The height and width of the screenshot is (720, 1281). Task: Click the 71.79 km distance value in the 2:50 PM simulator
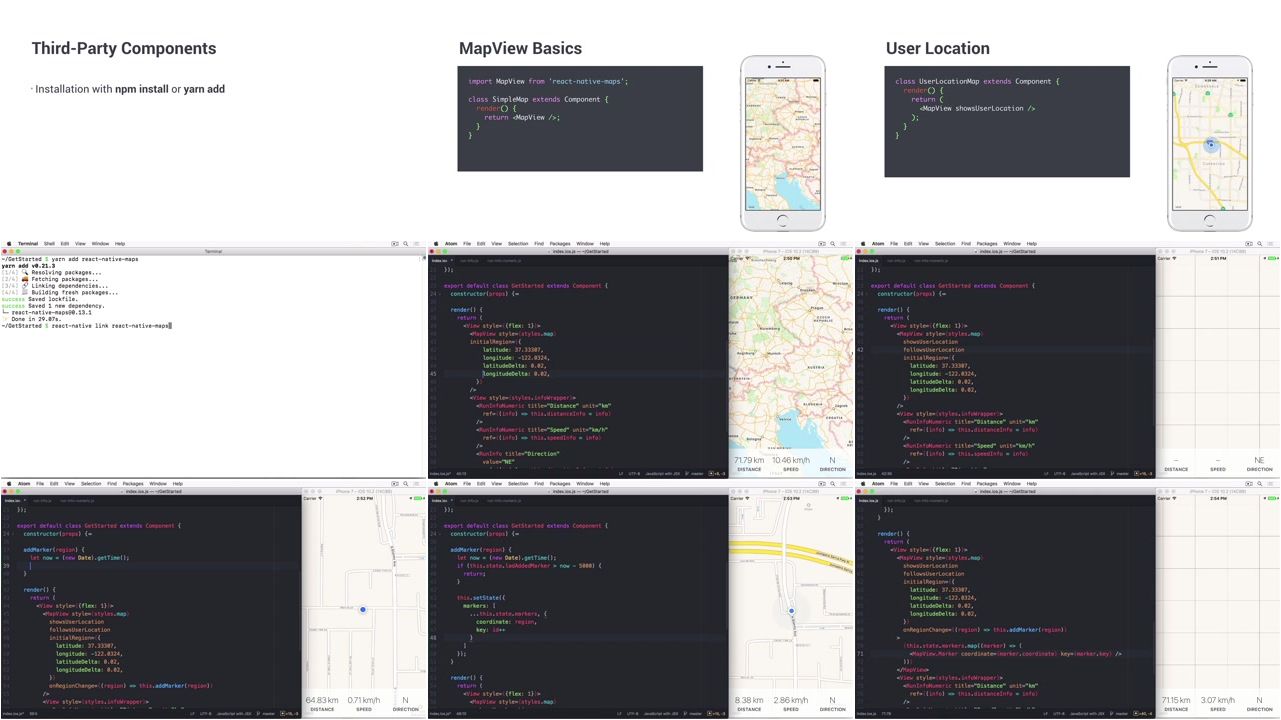(749, 460)
